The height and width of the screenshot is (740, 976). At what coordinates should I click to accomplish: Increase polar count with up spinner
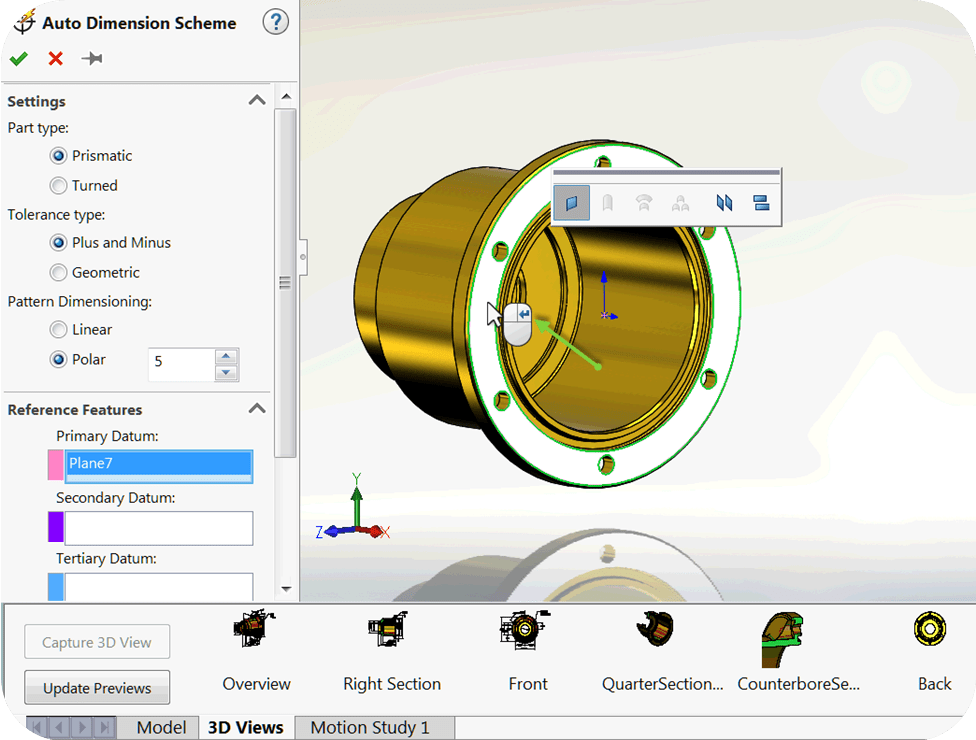tap(226, 357)
